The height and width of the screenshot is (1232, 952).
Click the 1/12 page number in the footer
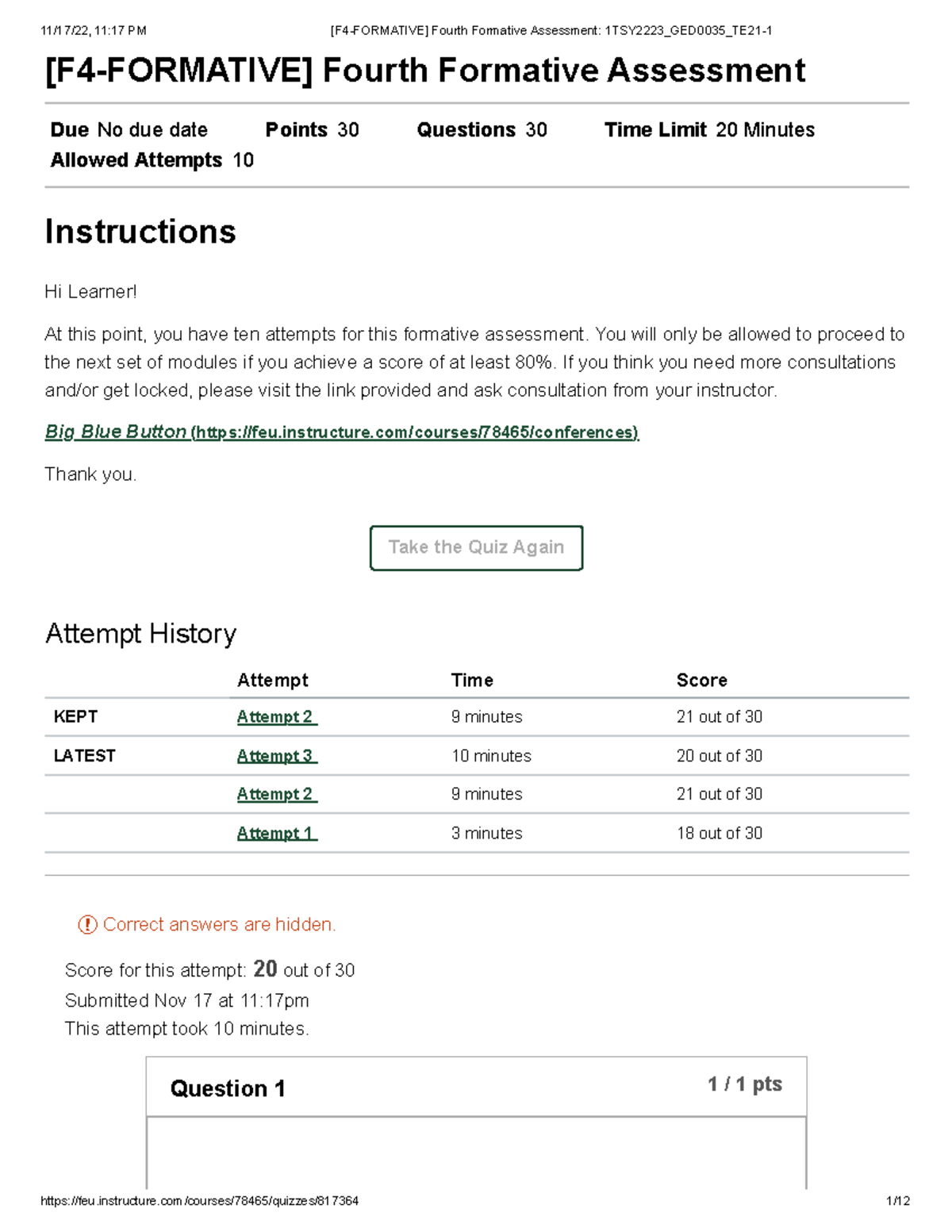point(897,1201)
